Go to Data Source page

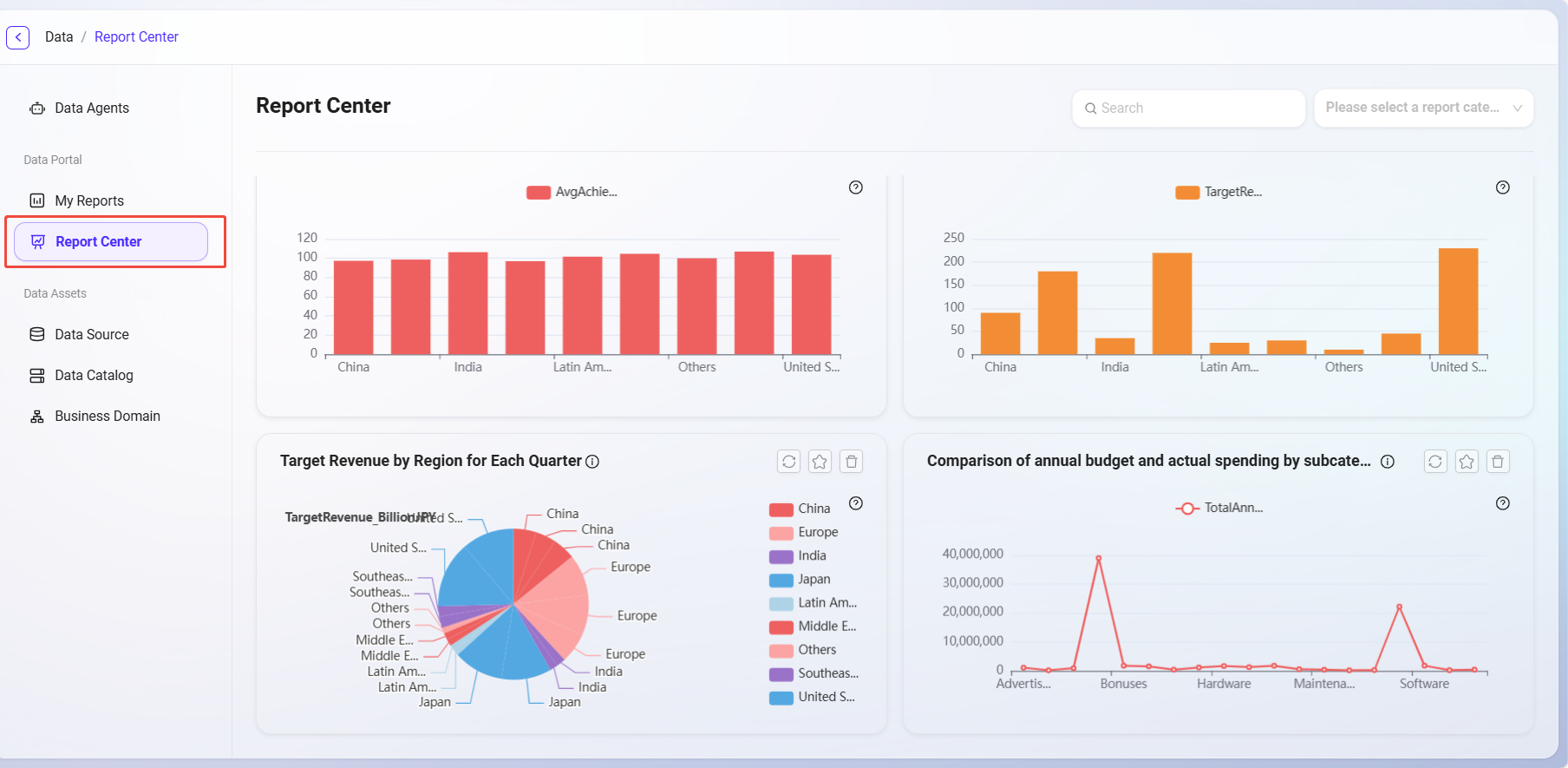[91, 334]
